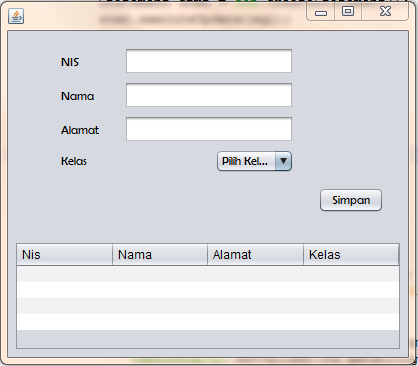Click the NIS label text
Image resolution: width=418 pixels, height=366 pixels.
[70, 62]
